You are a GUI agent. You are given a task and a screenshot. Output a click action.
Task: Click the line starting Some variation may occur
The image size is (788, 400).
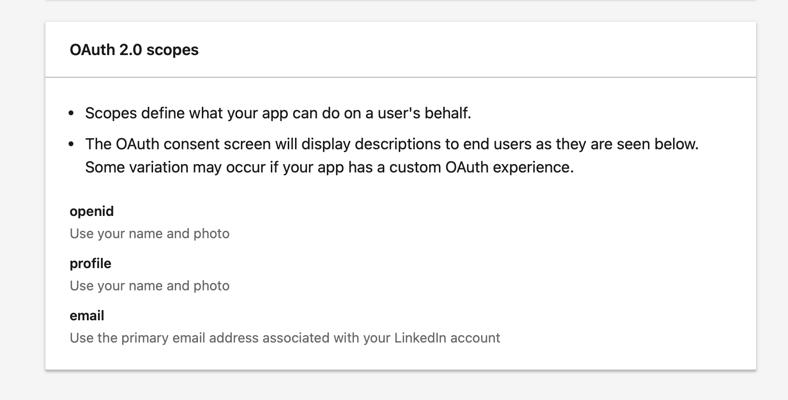click(329, 167)
